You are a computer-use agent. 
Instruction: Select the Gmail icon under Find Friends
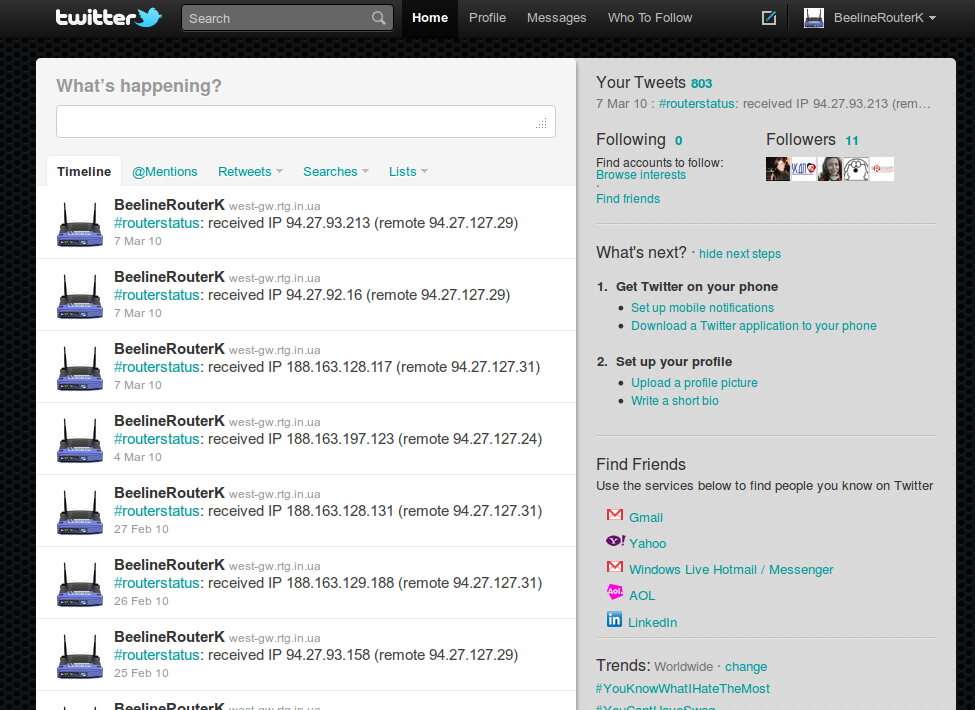tap(615, 516)
